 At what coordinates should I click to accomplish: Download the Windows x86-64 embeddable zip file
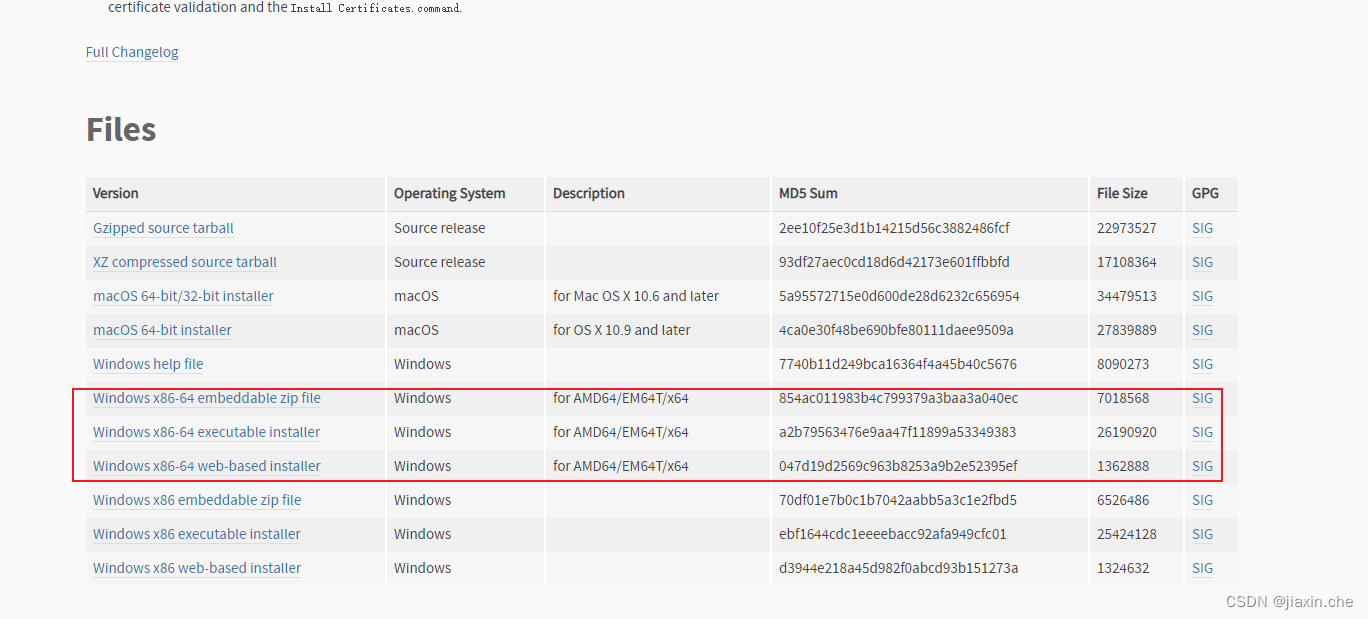click(206, 398)
